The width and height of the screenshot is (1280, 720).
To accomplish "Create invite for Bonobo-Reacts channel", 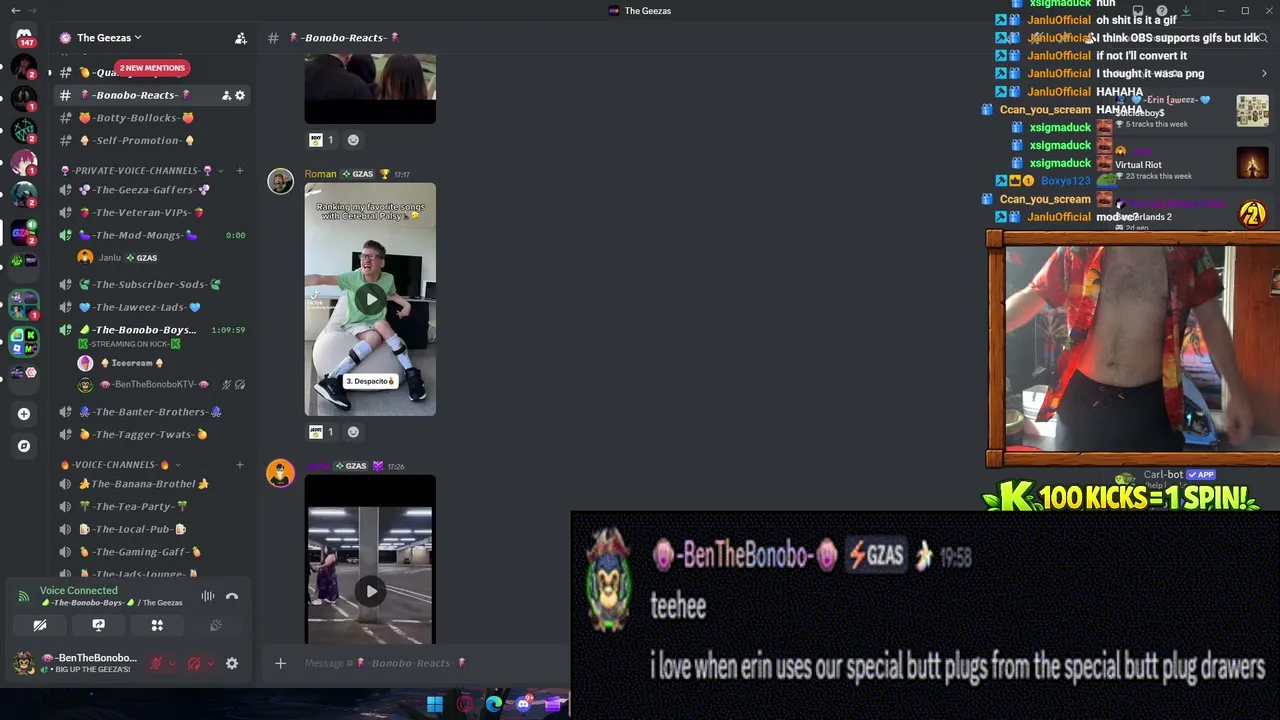I will 226,95.
